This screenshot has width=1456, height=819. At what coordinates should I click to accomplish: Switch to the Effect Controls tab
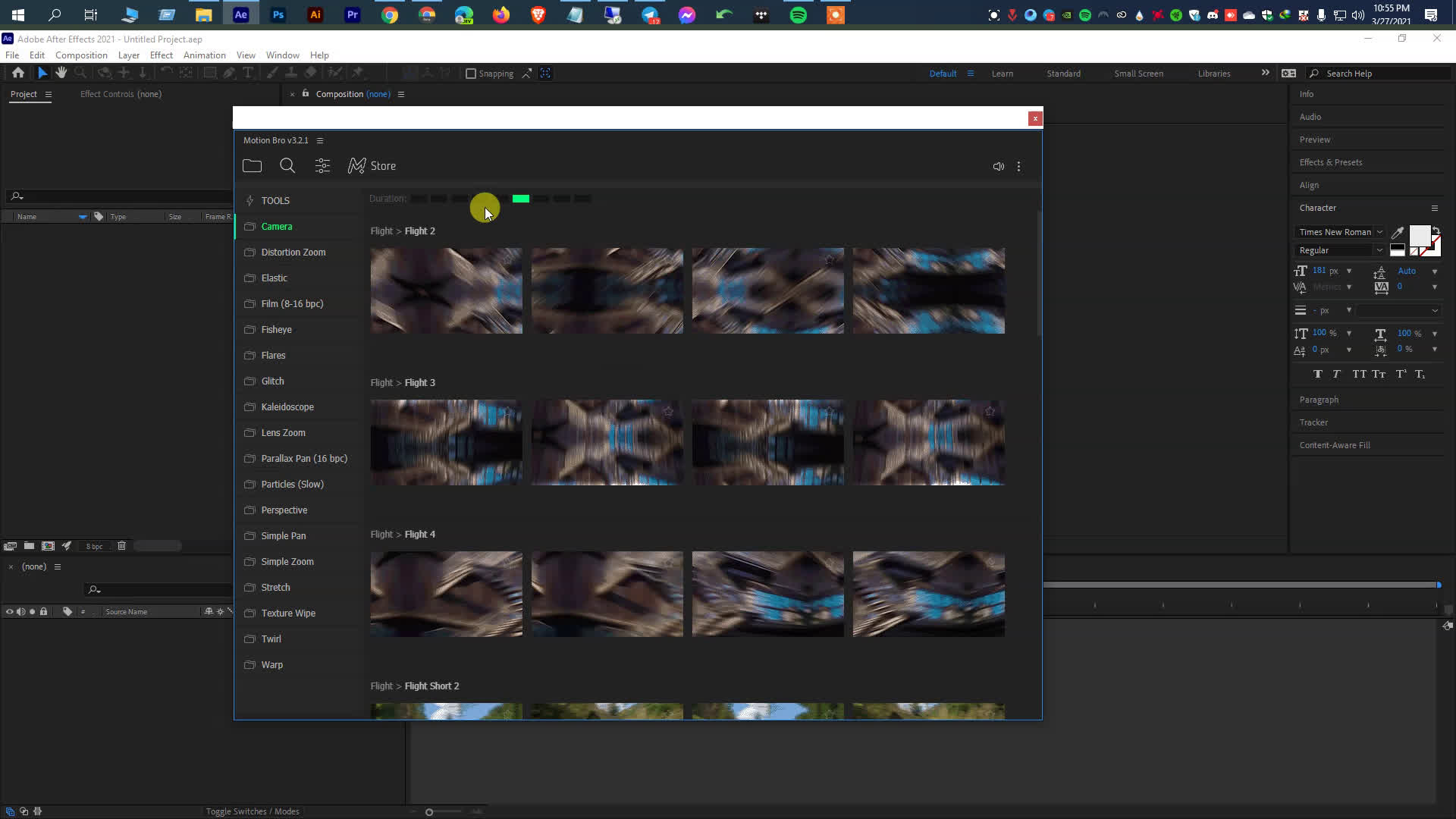[x=120, y=93]
